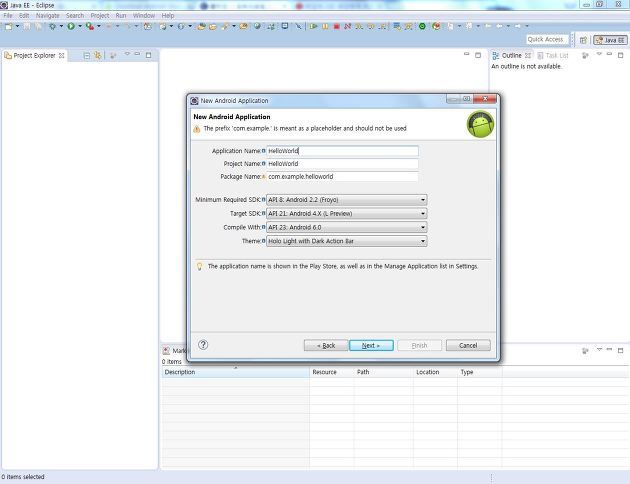Image resolution: width=630 pixels, height=484 pixels.
Task: Open the File menu
Action: 8,16
